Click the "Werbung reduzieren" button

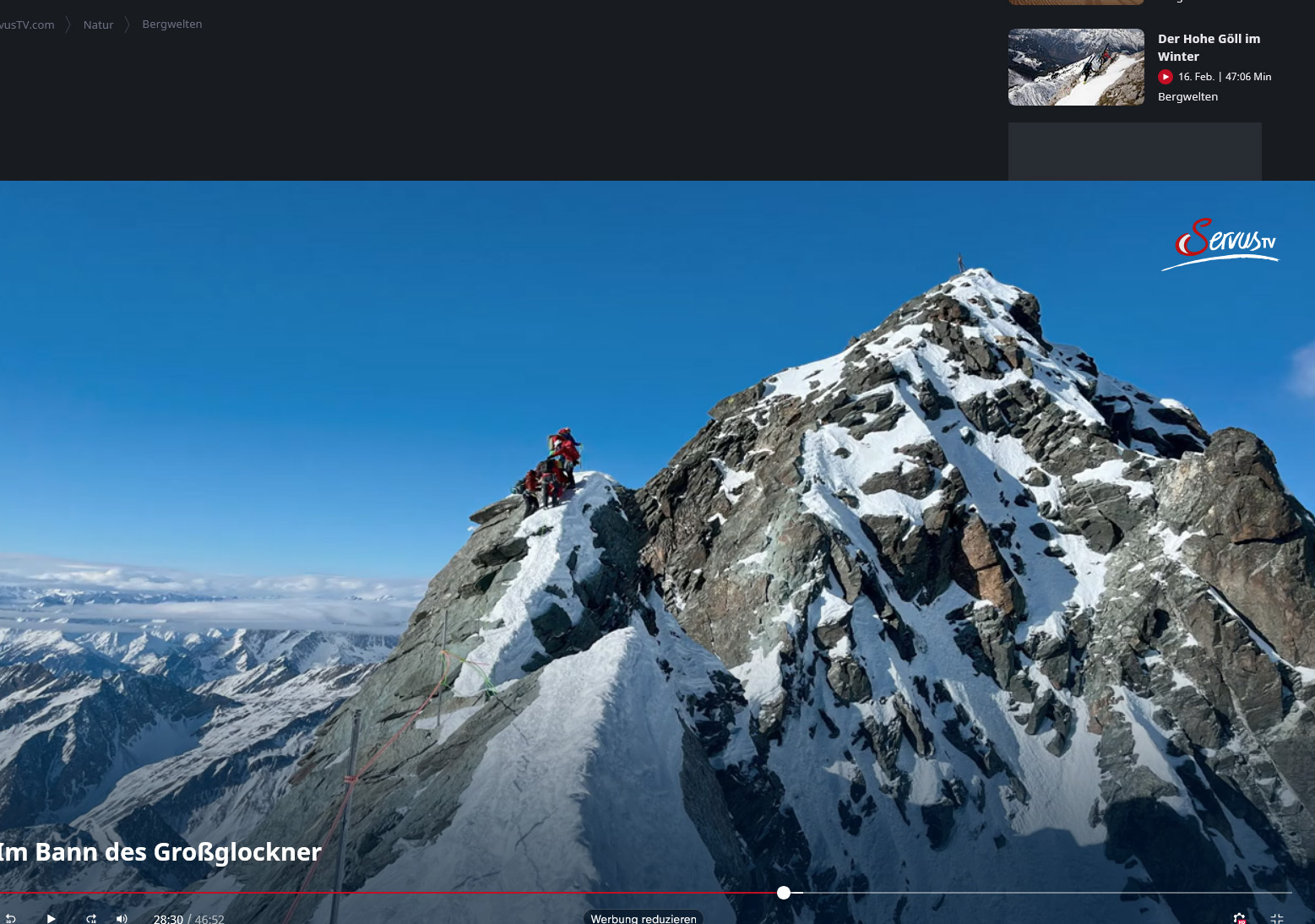click(643, 918)
